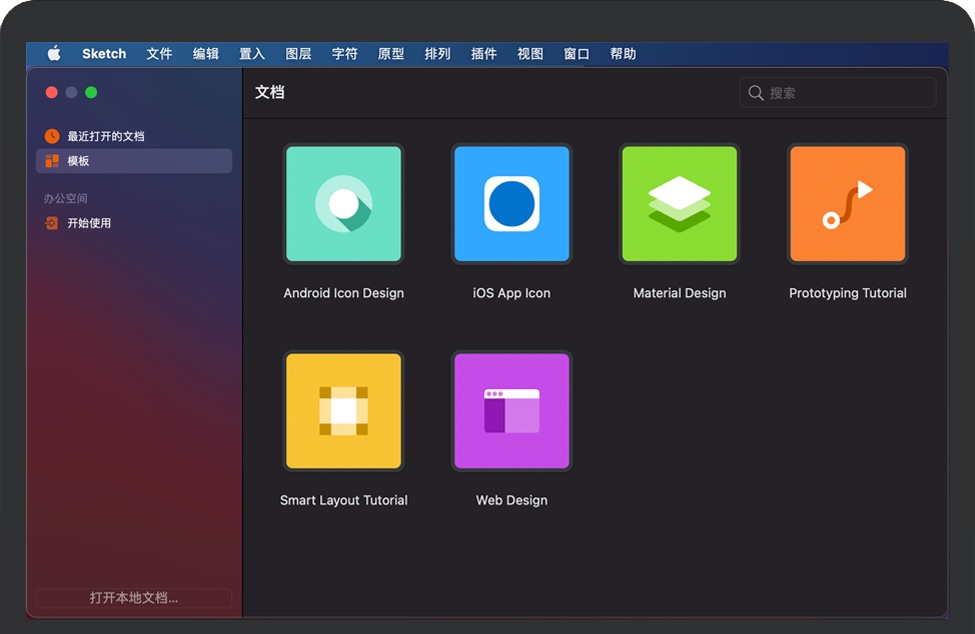Open the Smart Layout Tutorial icon
Image resolution: width=975 pixels, height=634 pixels.
pos(343,411)
